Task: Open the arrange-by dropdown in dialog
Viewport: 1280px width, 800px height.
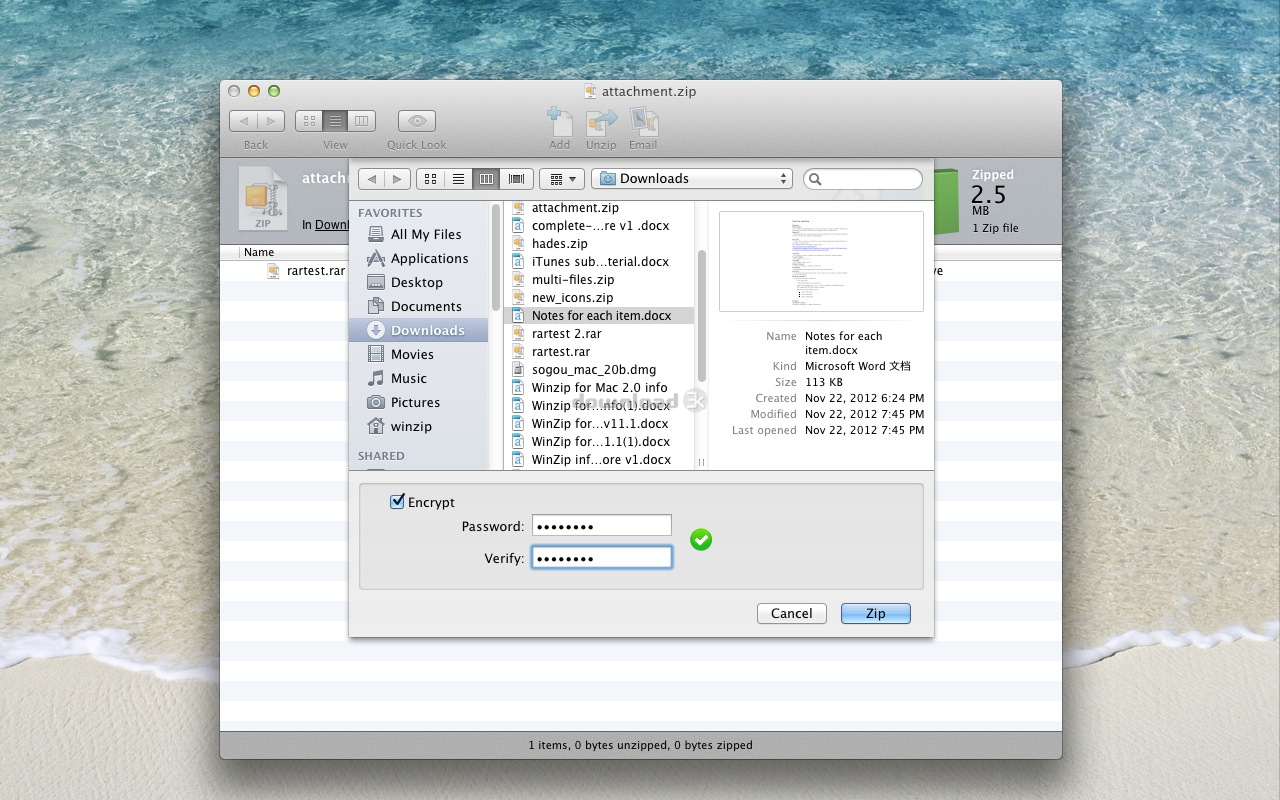Action: (x=562, y=179)
